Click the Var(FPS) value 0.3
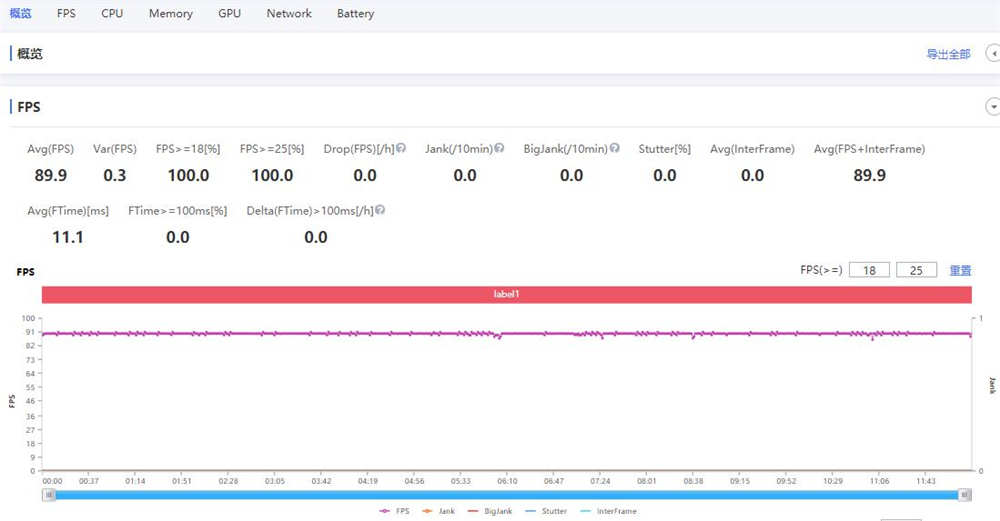The height and width of the screenshot is (521, 1000). point(115,175)
